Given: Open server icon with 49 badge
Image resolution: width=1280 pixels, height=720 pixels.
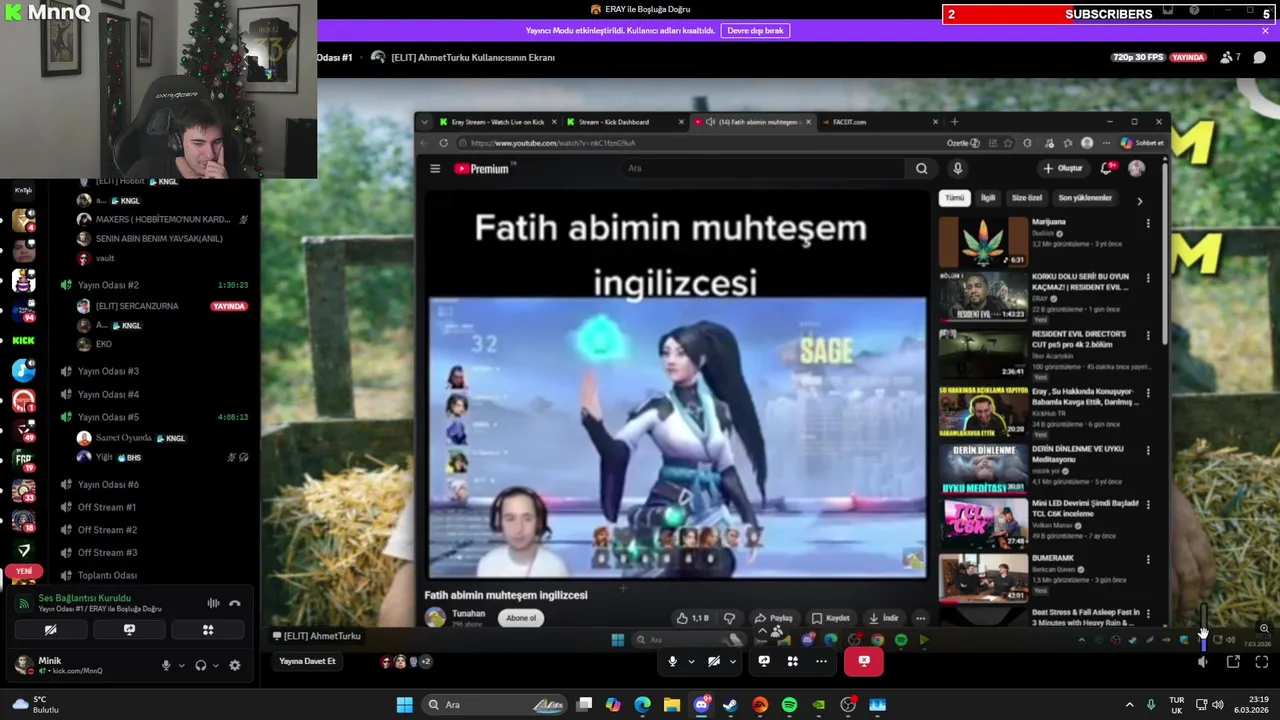Looking at the screenshot, I should [23, 430].
